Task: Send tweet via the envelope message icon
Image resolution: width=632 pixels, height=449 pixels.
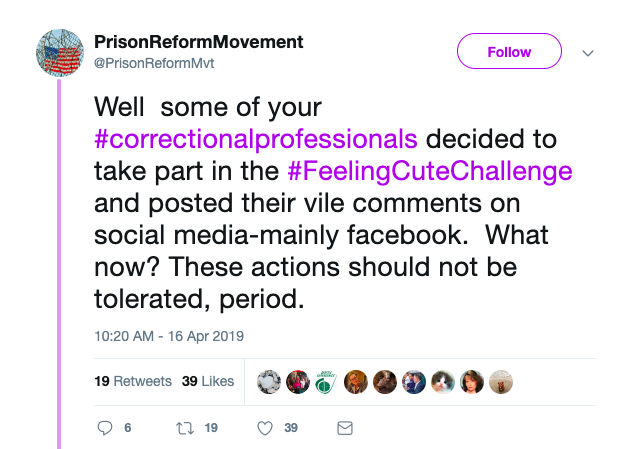Action: pyautogui.click(x=344, y=427)
